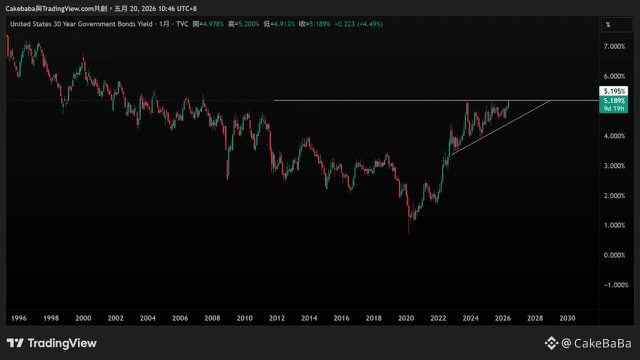Click the @ CakeBaBa author name
Image resolution: width=640 pixels, height=360 pixels.
click(596, 343)
